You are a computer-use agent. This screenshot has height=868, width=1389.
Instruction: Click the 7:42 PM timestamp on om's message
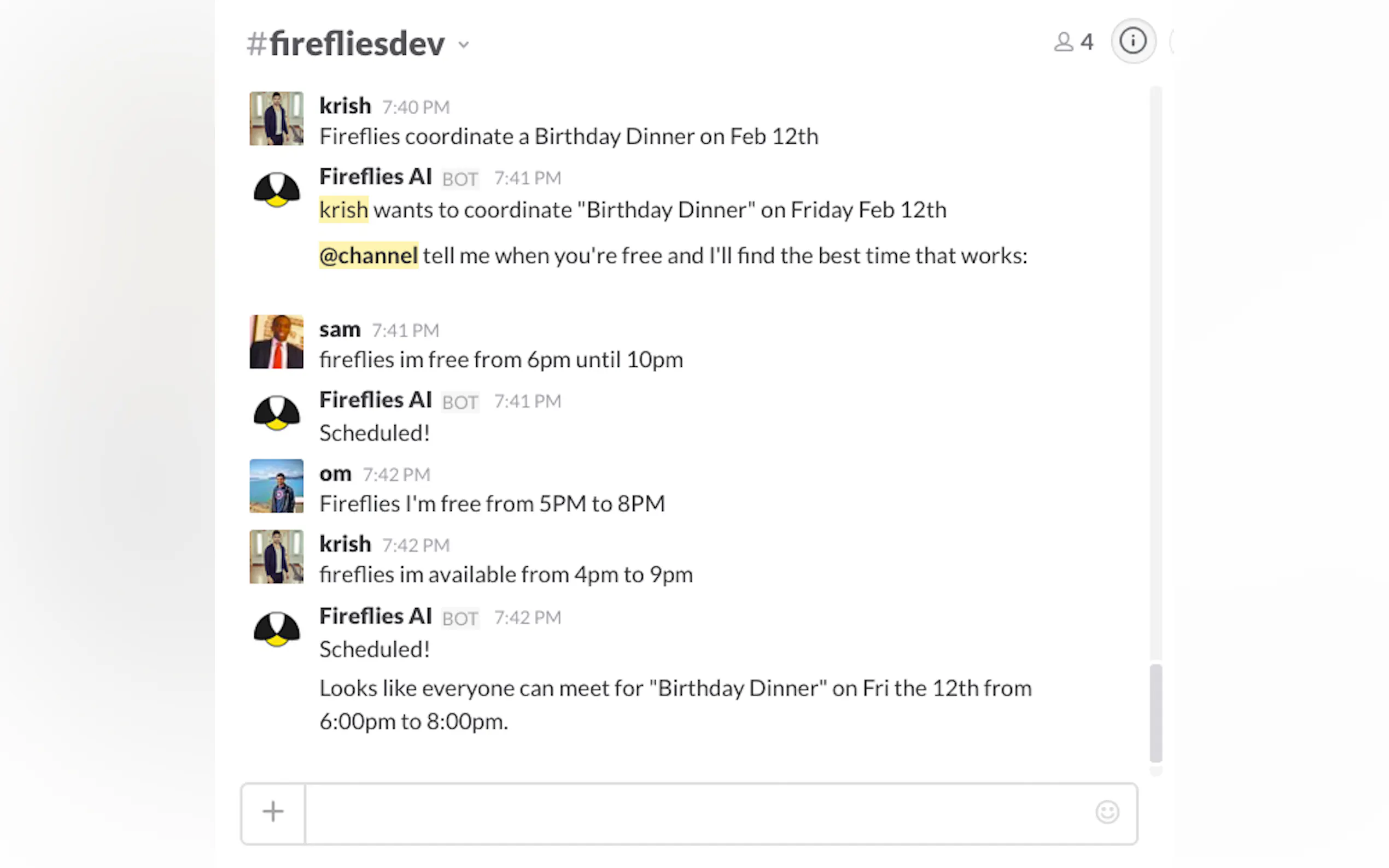click(396, 475)
